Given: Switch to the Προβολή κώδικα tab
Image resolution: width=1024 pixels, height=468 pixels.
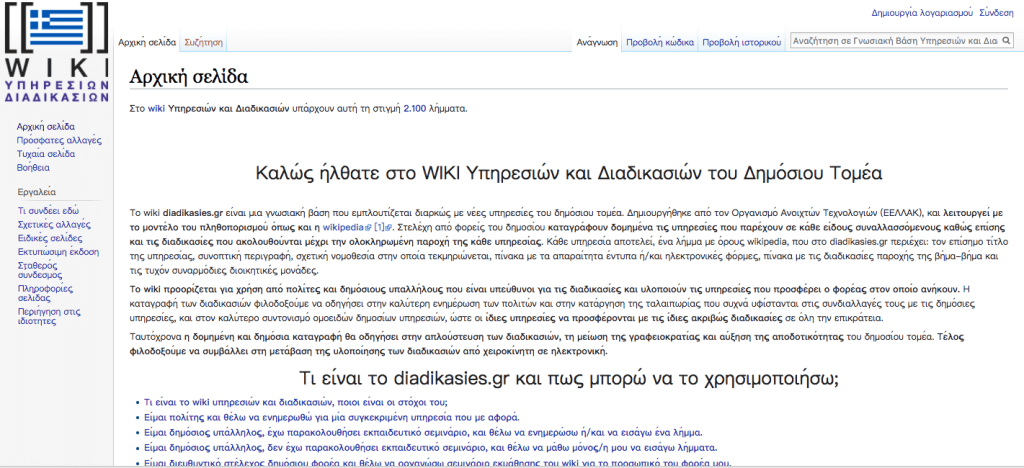Looking at the screenshot, I should pos(659,43).
